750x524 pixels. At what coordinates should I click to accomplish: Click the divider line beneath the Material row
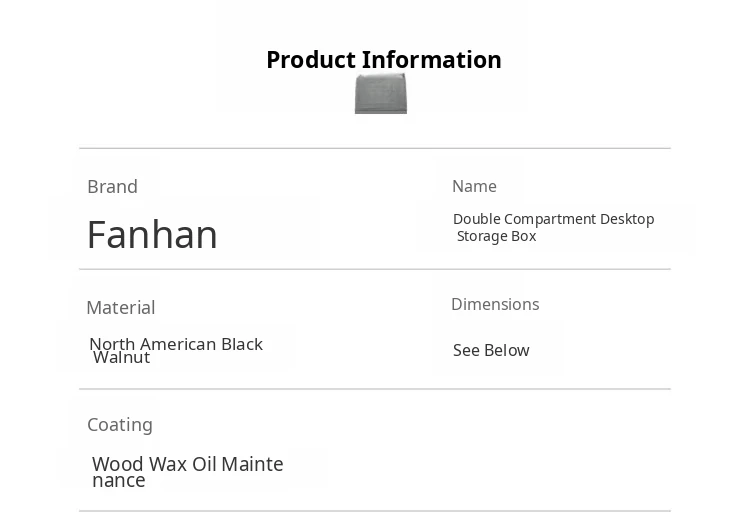(375, 389)
